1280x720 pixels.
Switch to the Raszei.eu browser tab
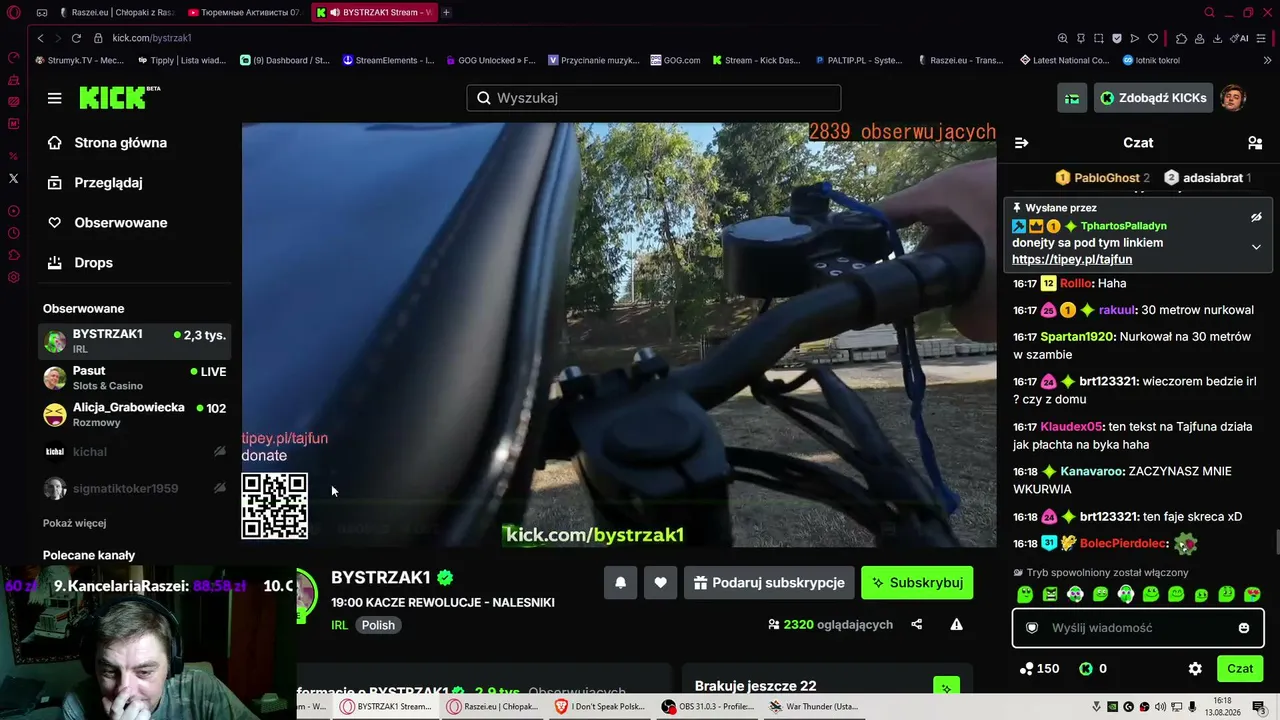pos(115,12)
